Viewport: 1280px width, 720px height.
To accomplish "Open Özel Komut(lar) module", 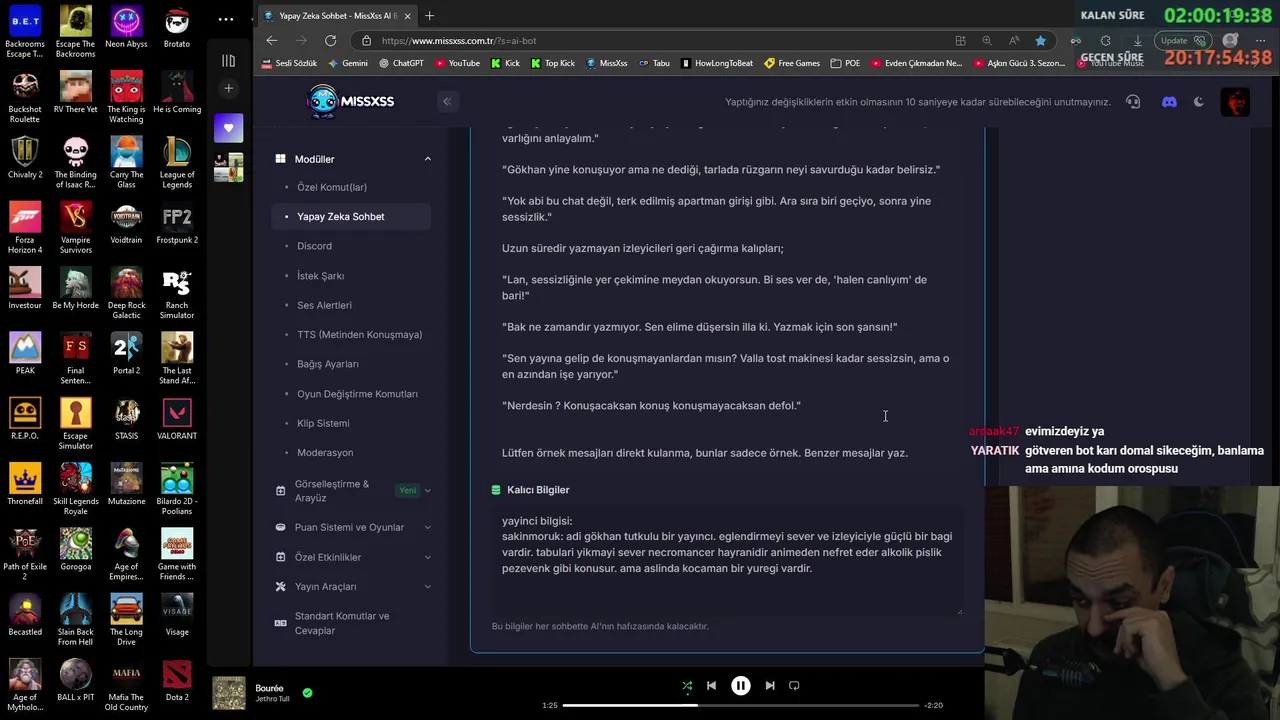I will click(332, 187).
